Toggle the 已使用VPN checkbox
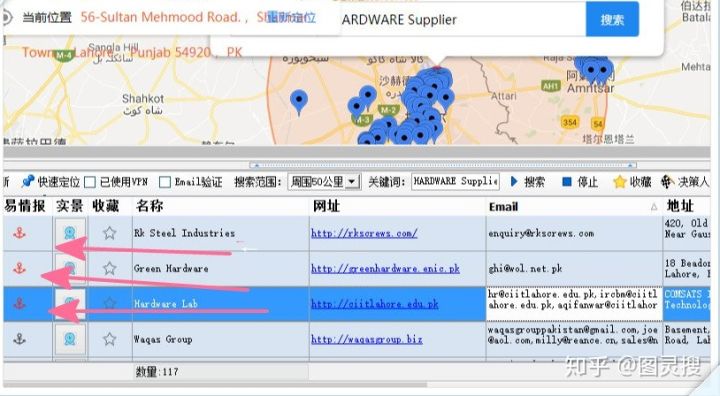This screenshot has height=396, width=720. click(90, 182)
